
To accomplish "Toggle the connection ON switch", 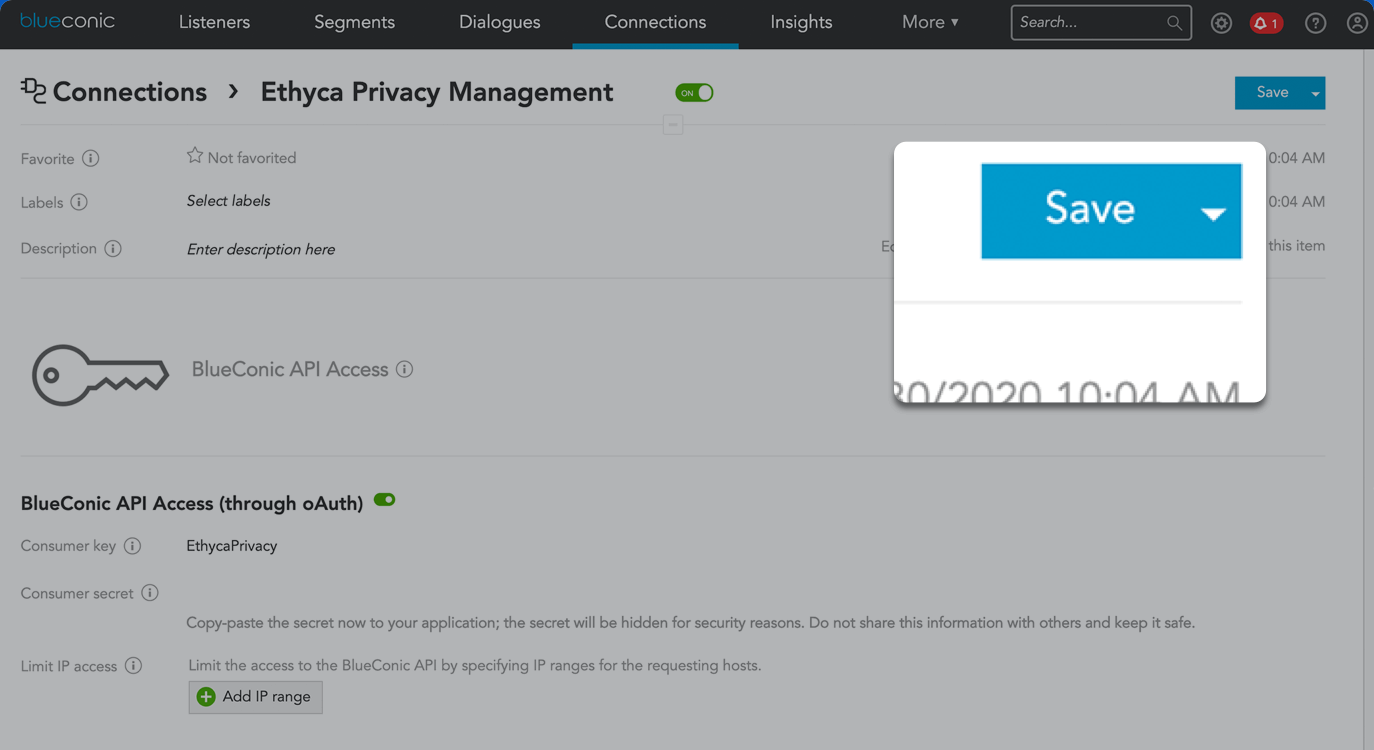I will pyautogui.click(x=694, y=93).
